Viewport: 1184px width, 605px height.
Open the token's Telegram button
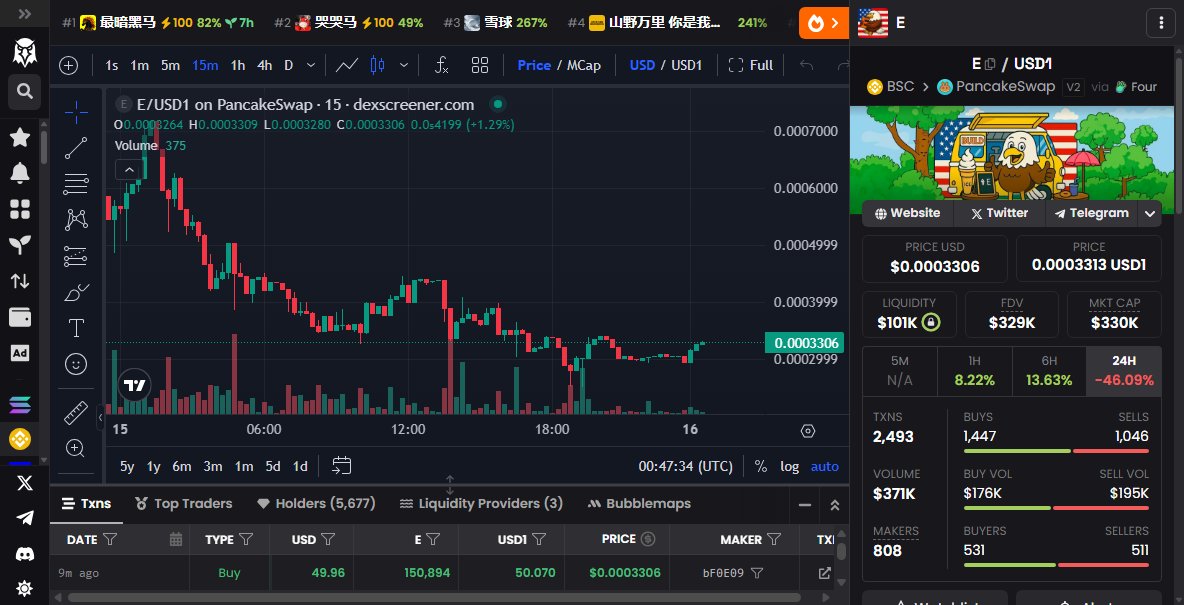click(x=1091, y=213)
